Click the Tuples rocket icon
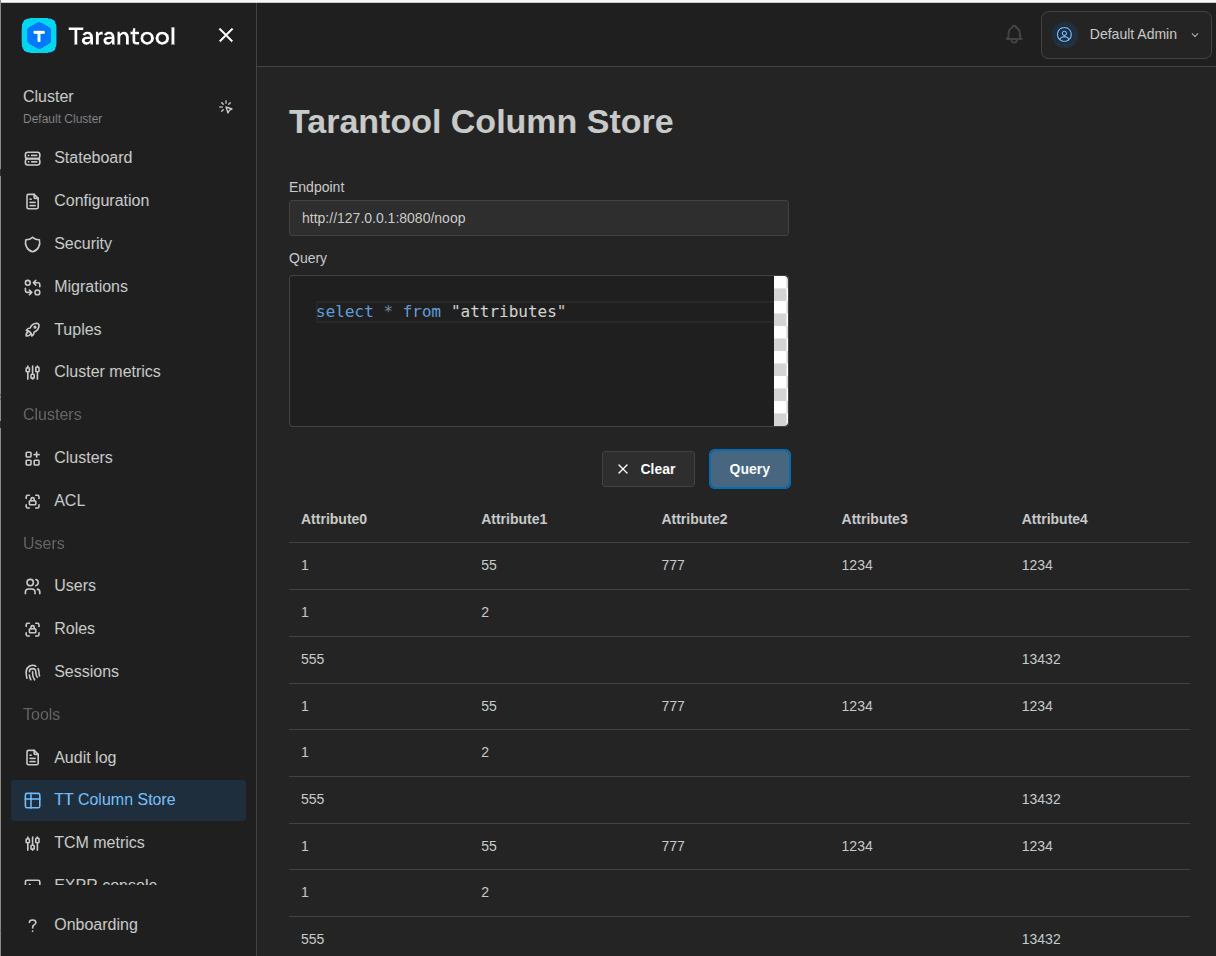The height and width of the screenshot is (956, 1216). pos(33,330)
